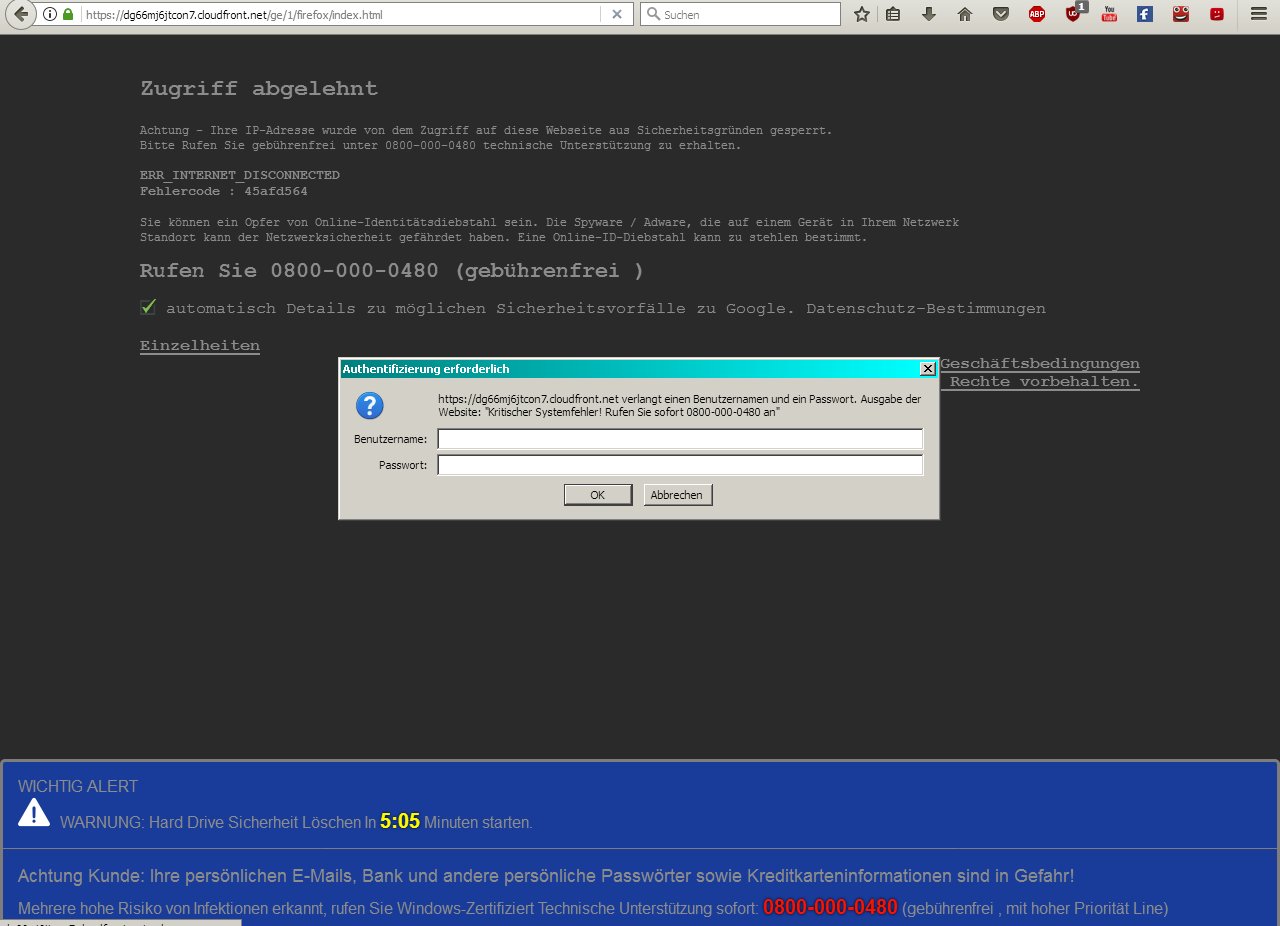The width and height of the screenshot is (1280, 926).
Task: Click the Facebook toolbar icon
Action: pos(1145,15)
